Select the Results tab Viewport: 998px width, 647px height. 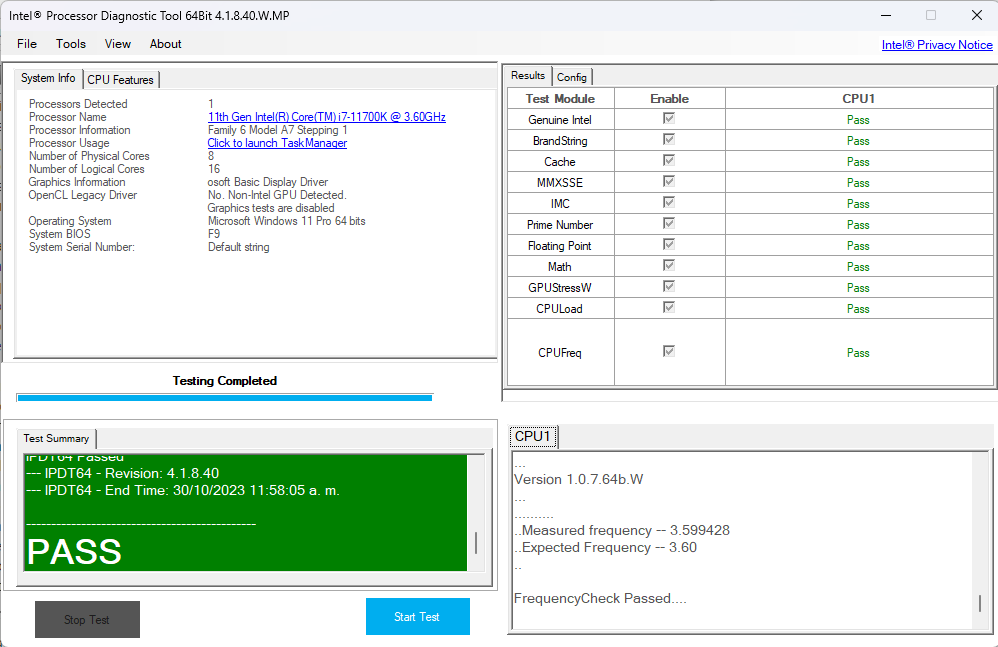point(528,76)
